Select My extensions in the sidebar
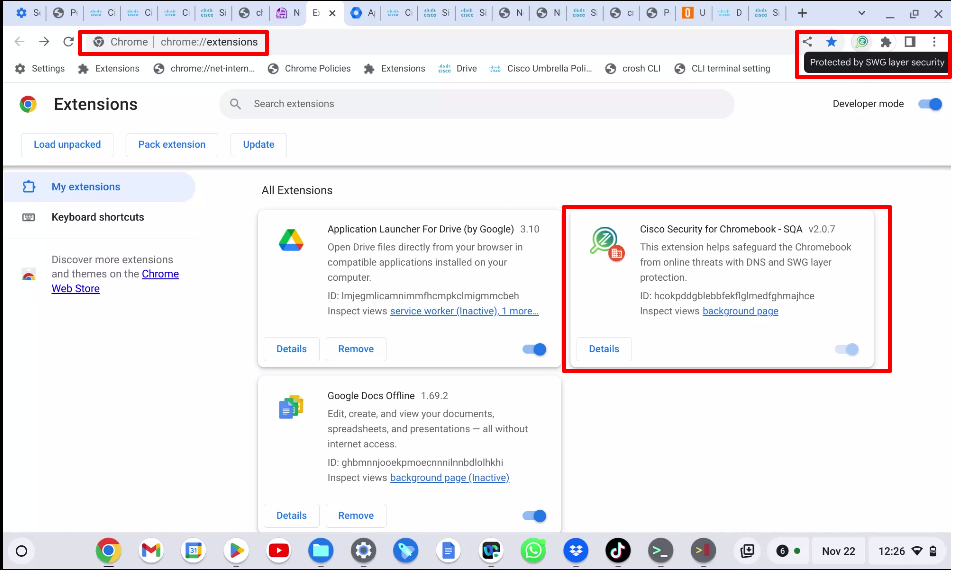The image size is (957, 570). pyautogui.click(x=99, y=187)
